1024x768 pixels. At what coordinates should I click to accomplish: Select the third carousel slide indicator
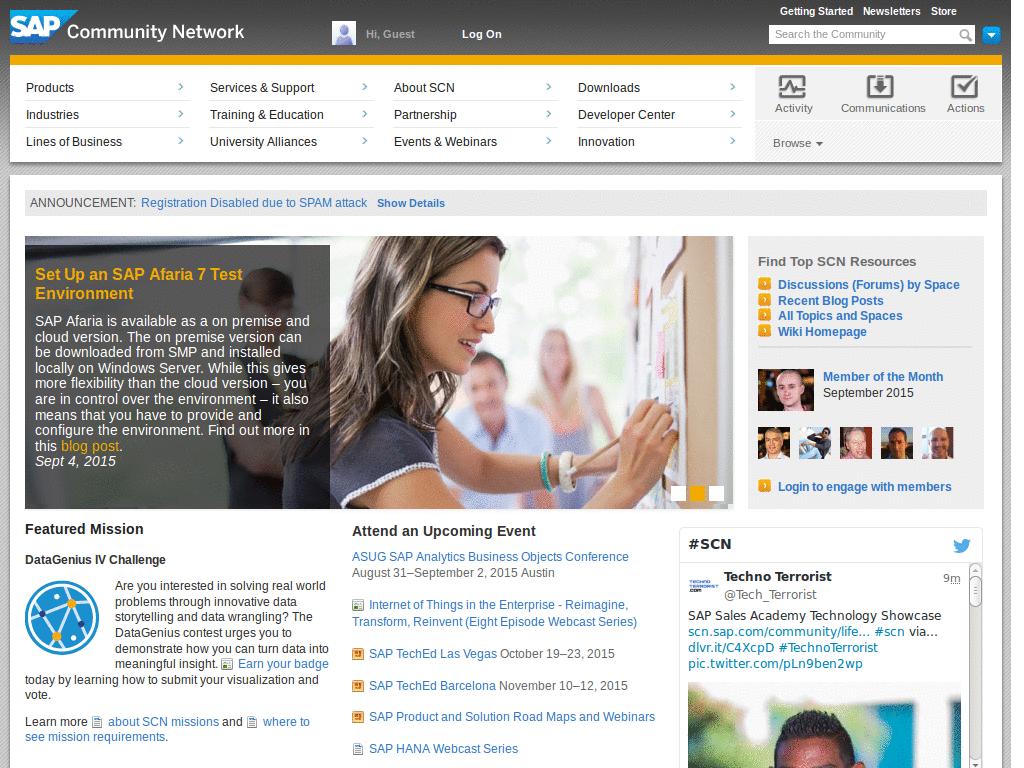click(716, 493)
